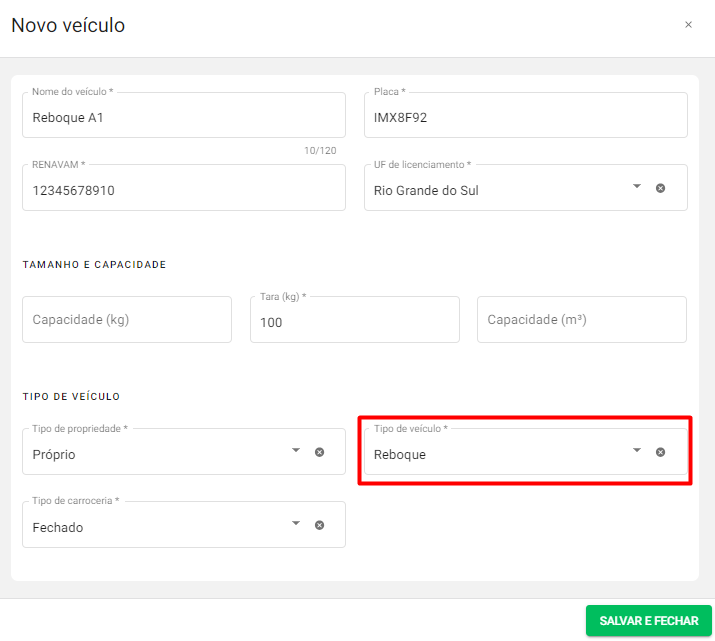This screenshot has height=641, width=715.
Task: Clear the UF de licenciamento selection
Action: pyautogui.click(x=660, y=188)
